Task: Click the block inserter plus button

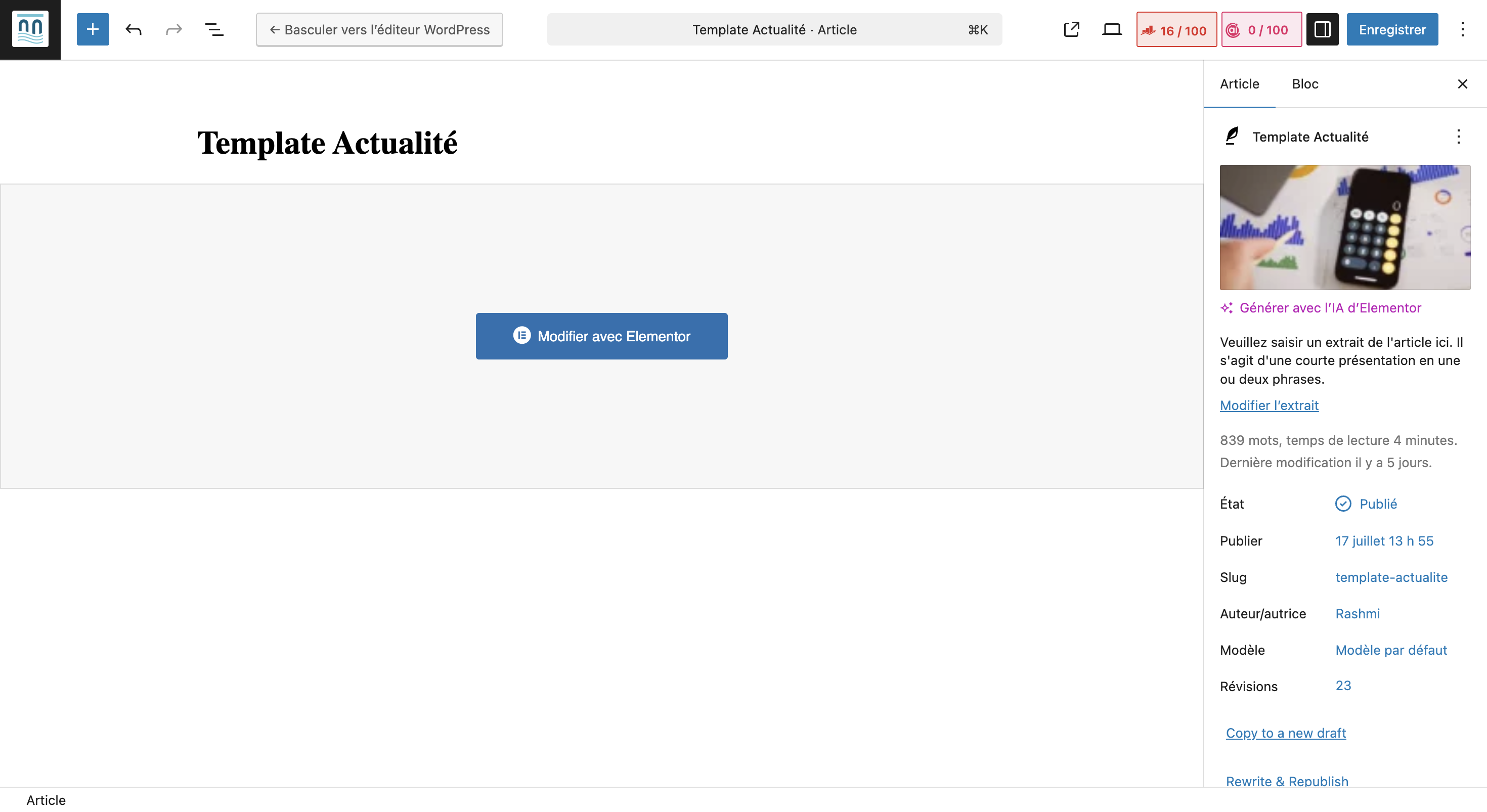Action: point(93,29)
